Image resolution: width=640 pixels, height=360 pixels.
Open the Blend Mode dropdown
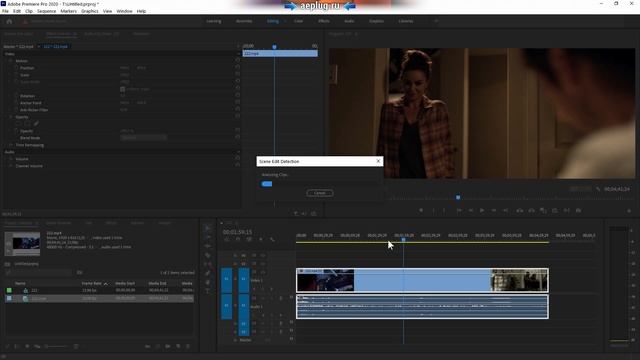(143, 138)
